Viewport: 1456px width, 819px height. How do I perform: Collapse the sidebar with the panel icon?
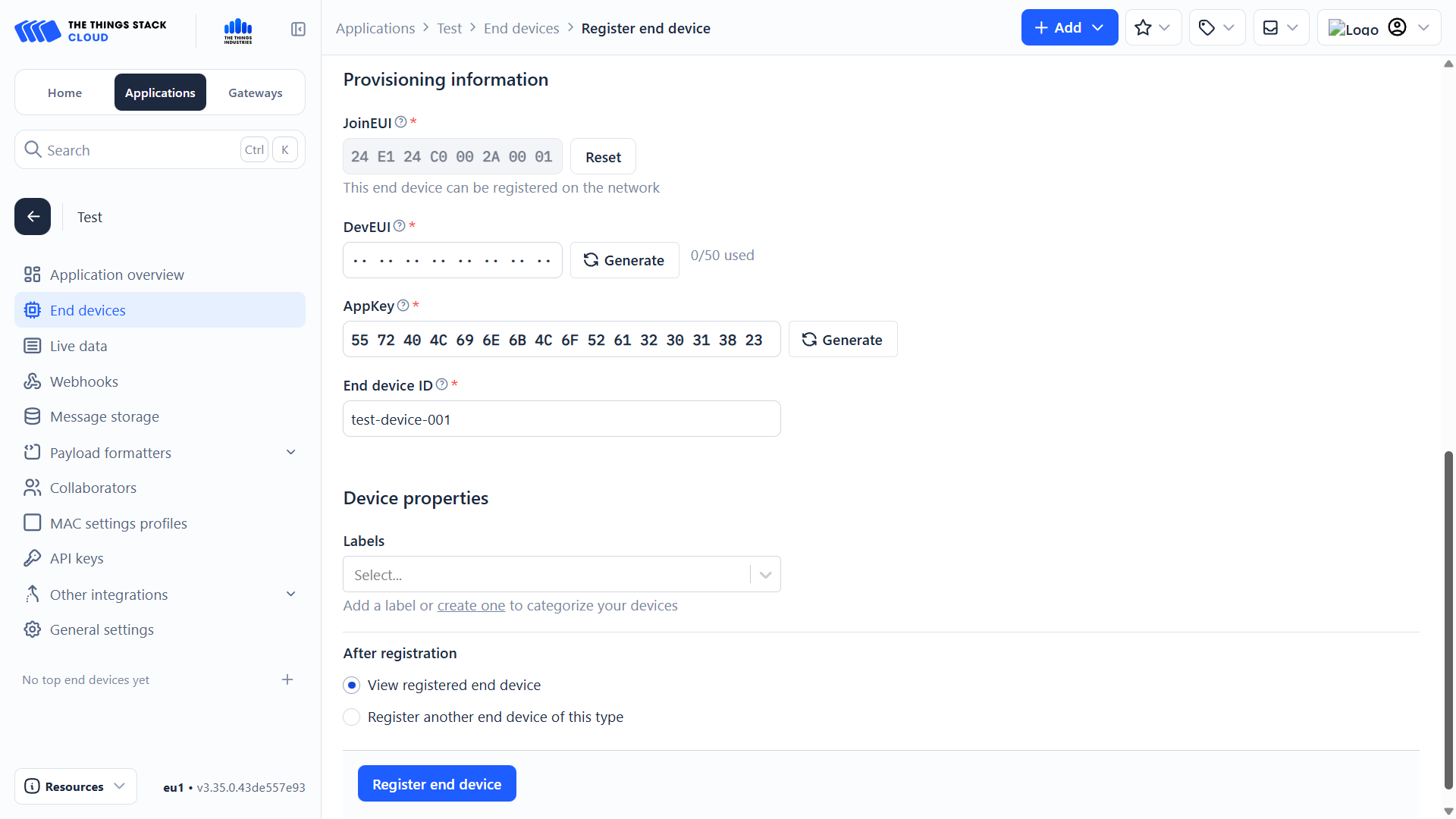click(x=298, y=29)
